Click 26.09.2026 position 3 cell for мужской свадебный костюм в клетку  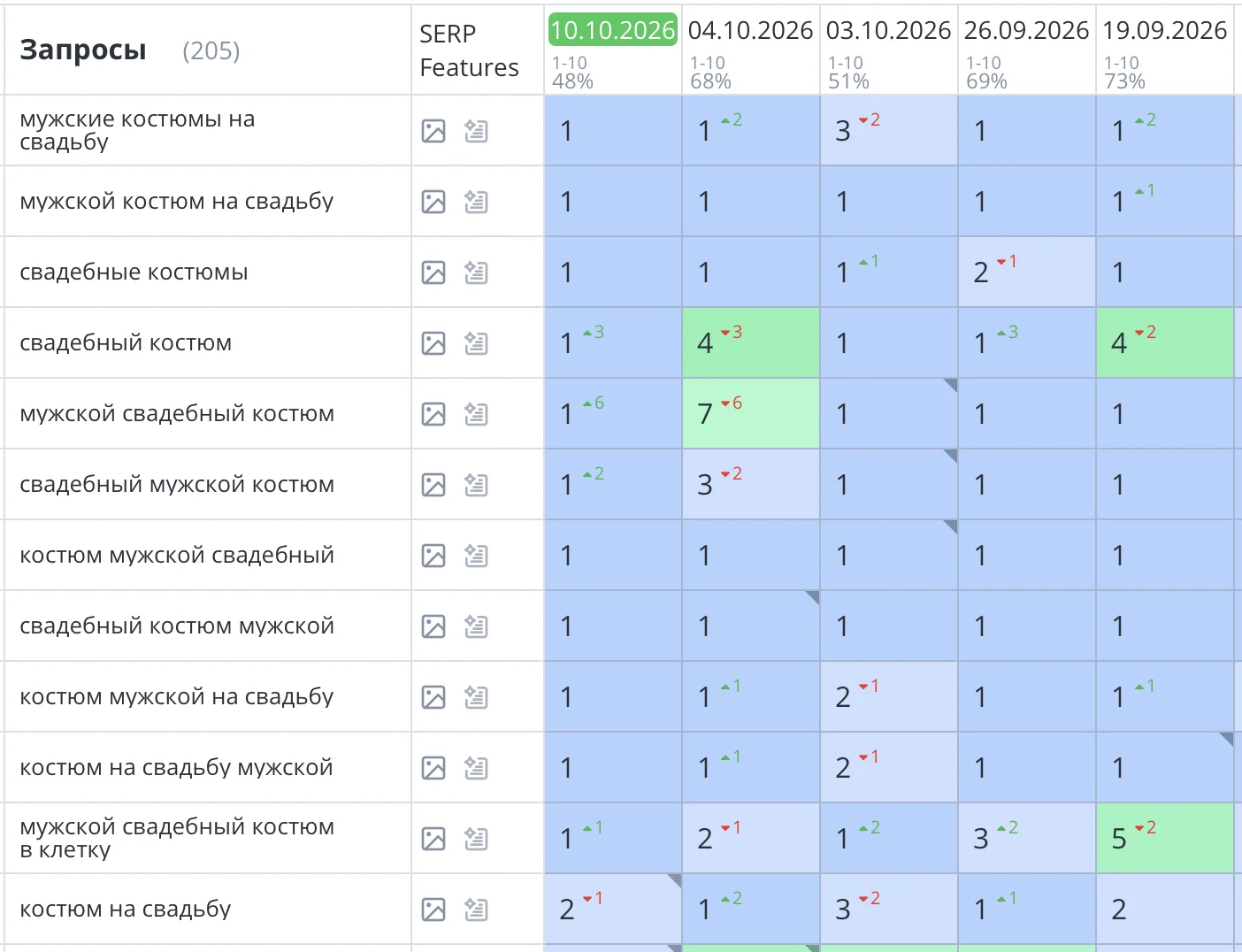click(x=1027, y=839)
